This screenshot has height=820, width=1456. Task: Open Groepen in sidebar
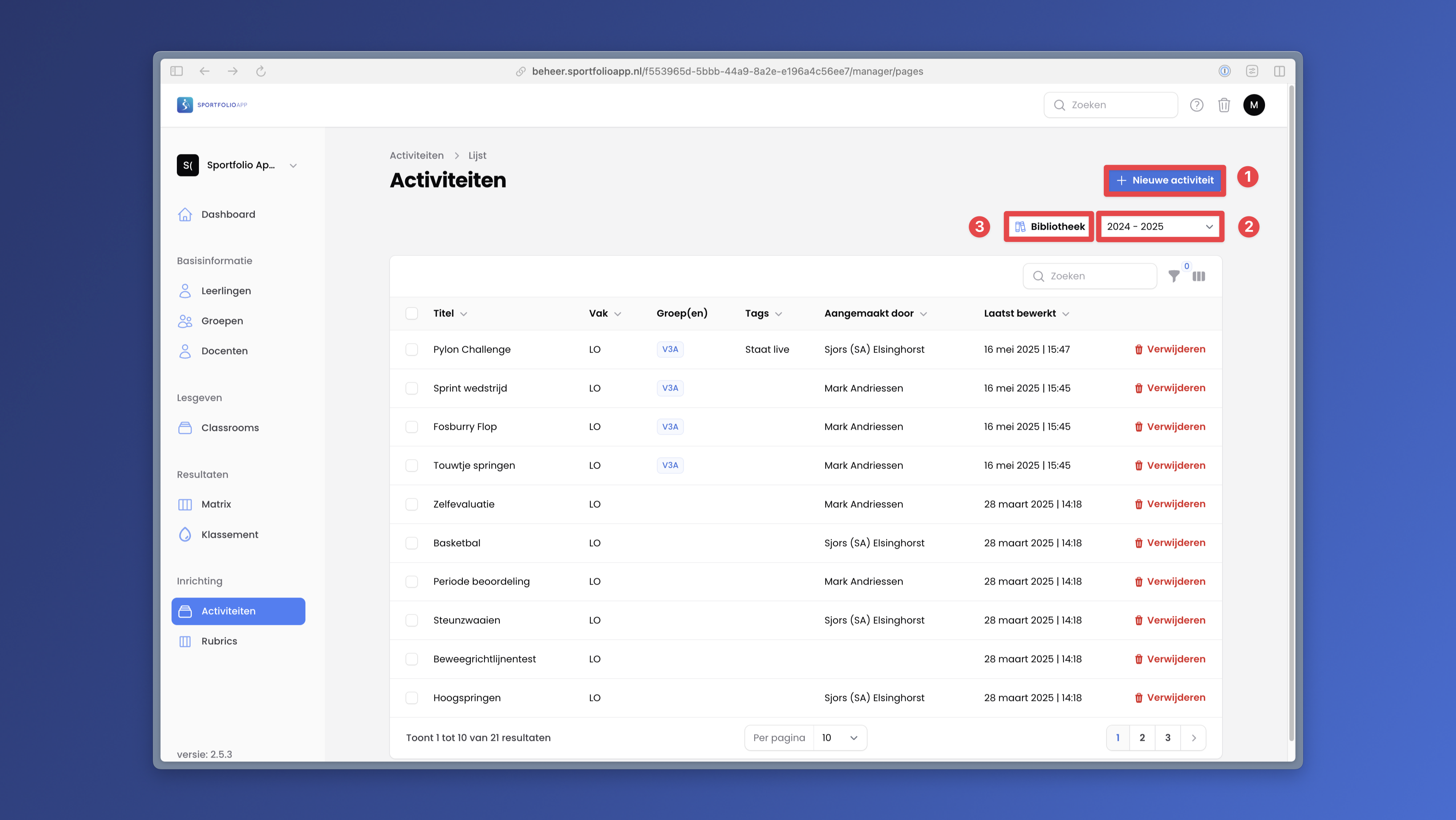click(238, 321)
